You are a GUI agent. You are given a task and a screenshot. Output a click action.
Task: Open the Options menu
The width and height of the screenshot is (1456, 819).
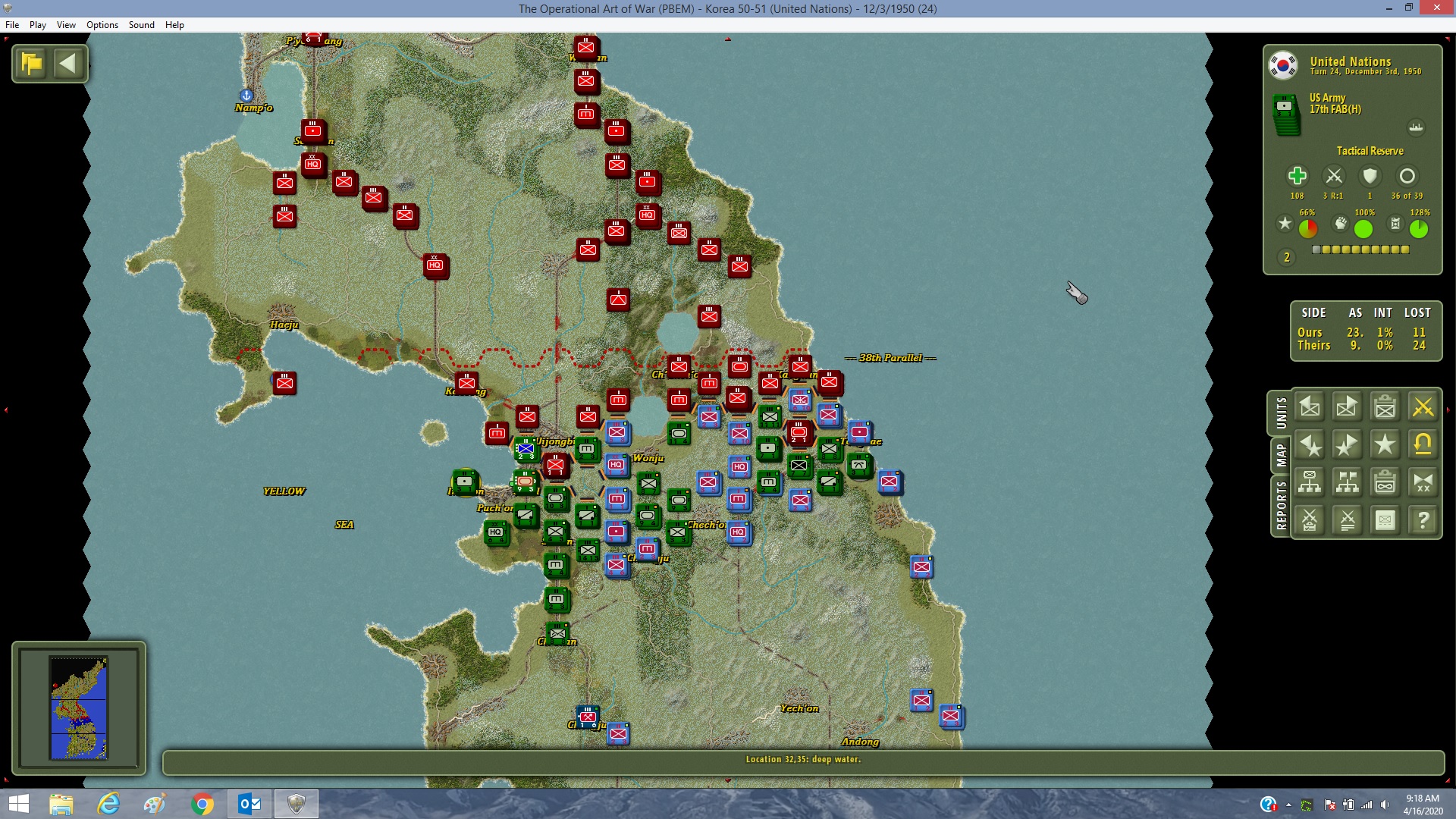(102, 25)
